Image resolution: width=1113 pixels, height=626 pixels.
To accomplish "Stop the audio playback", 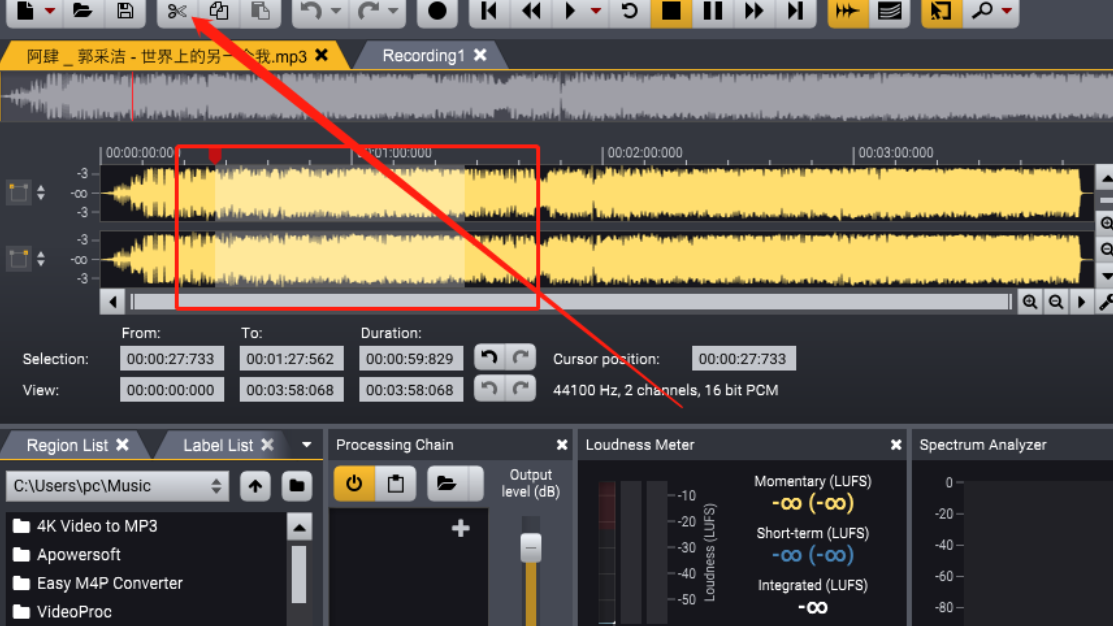I will coord(671,11).
